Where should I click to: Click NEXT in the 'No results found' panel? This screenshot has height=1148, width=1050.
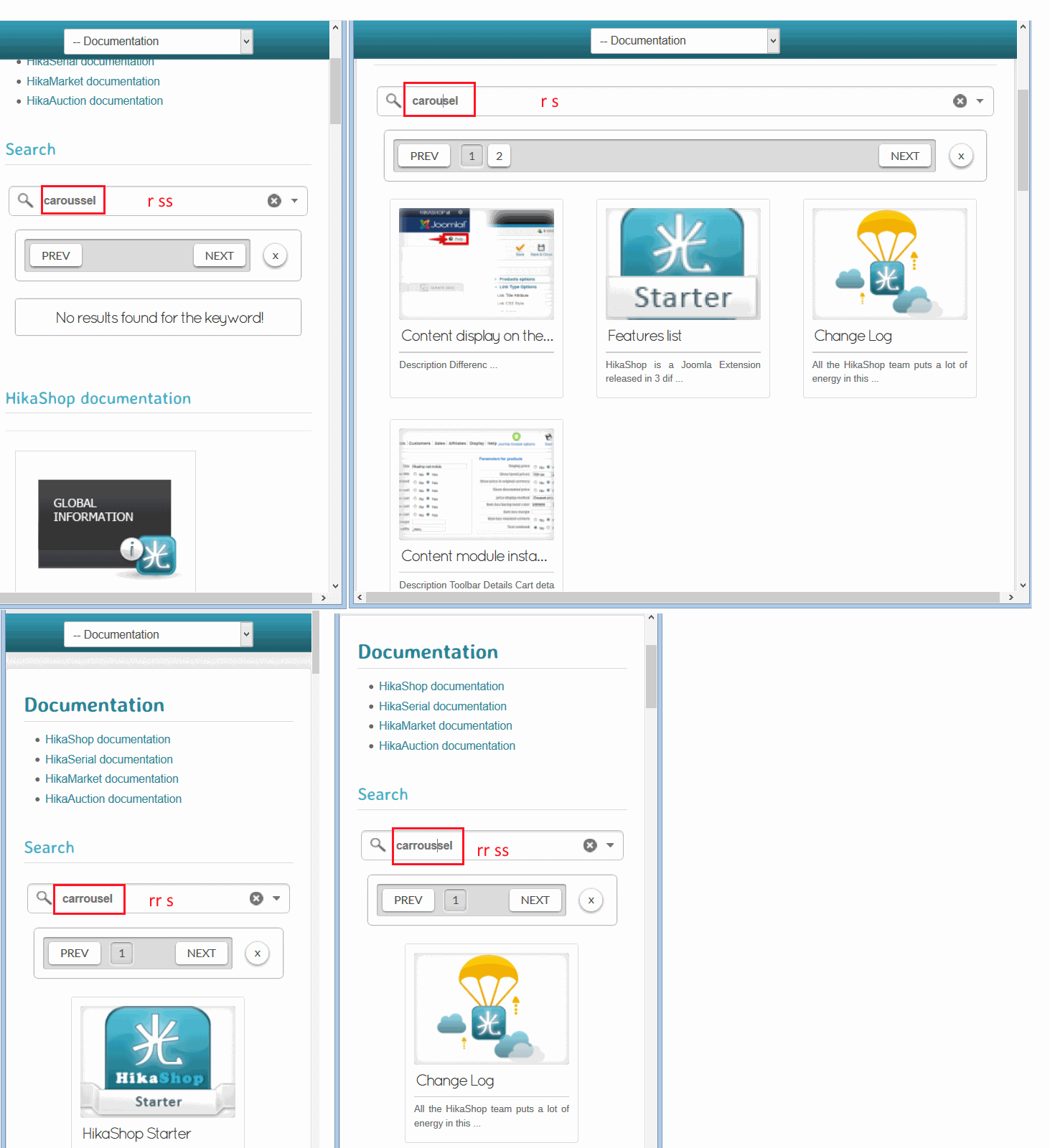[x=219, y=255]
